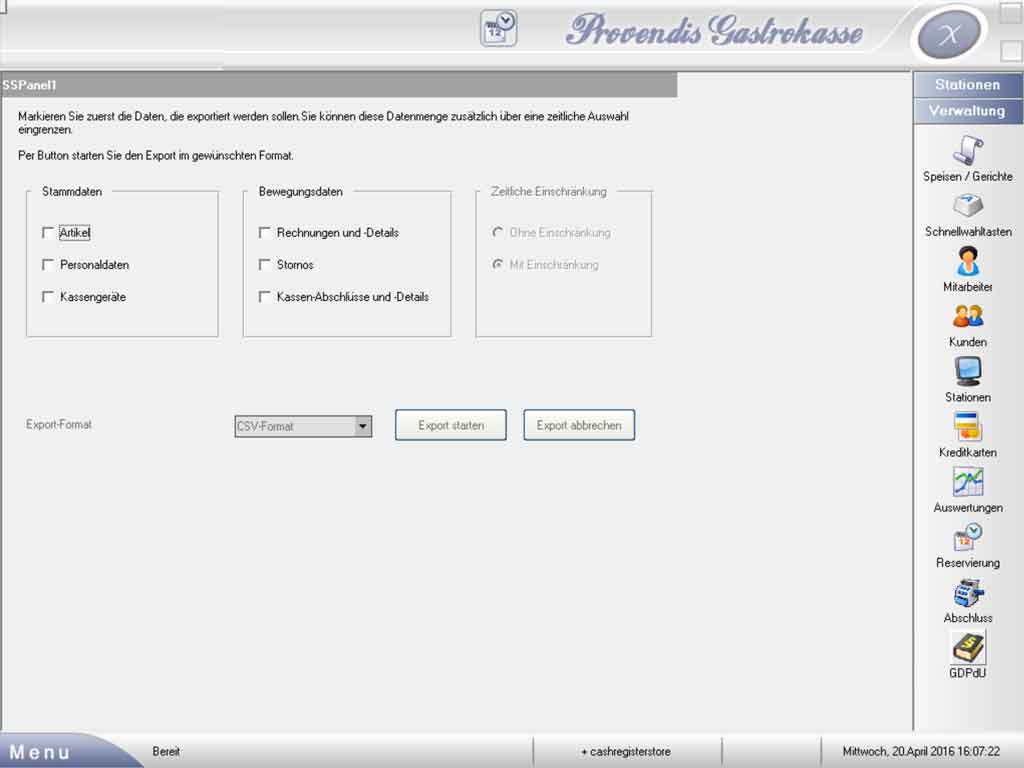Click the Speisen / Gerichte label
This screenshot has height=768, width=1024.
pyautogui.click(x=968, y=176)
